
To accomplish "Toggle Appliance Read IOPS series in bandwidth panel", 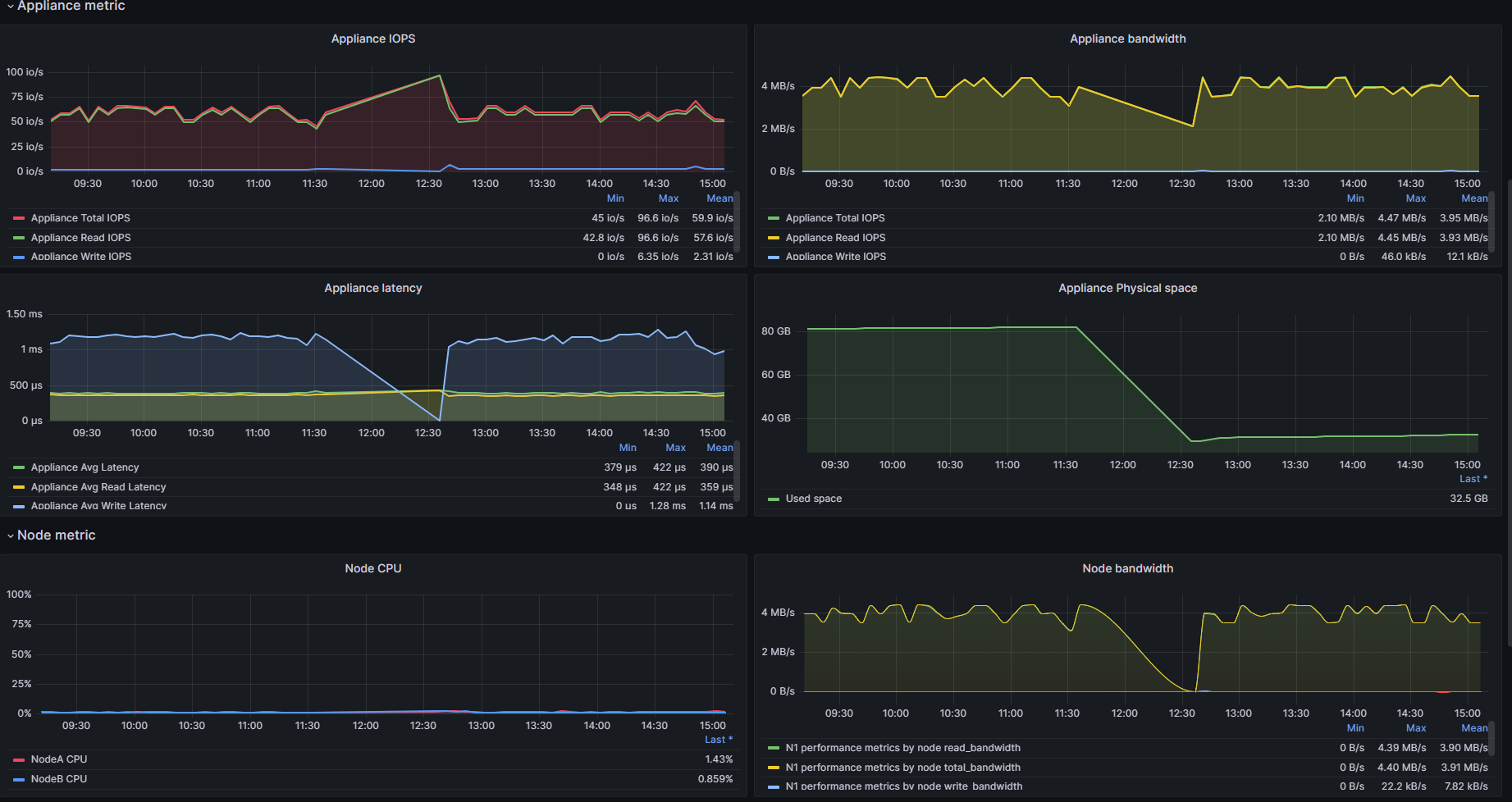I will point(835,238).
